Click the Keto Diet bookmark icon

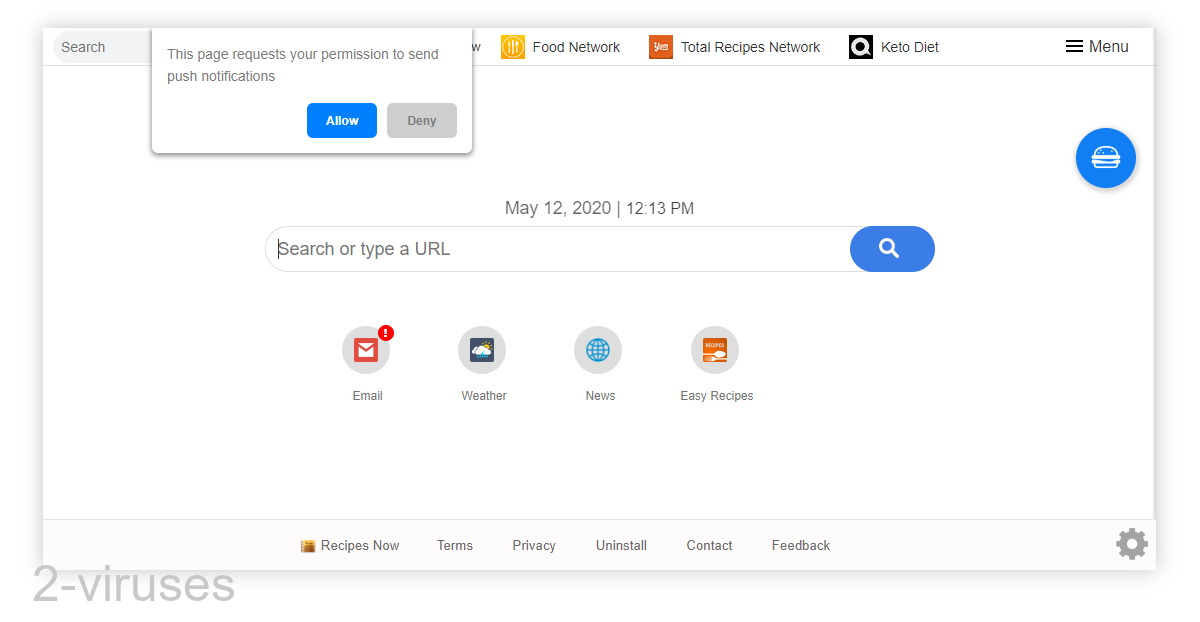(x=860, y=46)
